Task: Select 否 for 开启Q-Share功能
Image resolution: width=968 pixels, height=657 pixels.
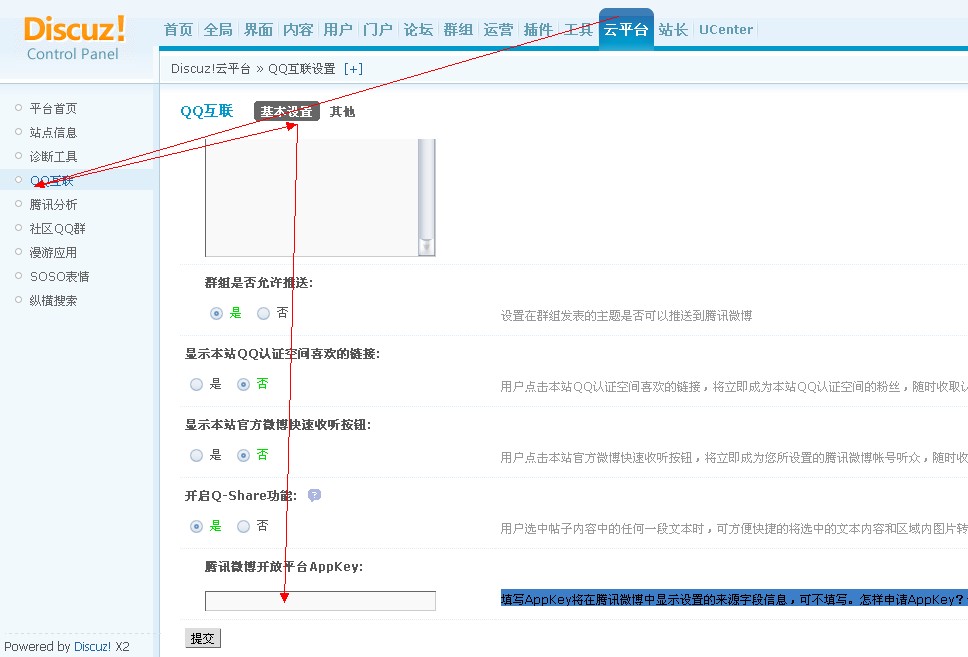Action: (243, 527)
